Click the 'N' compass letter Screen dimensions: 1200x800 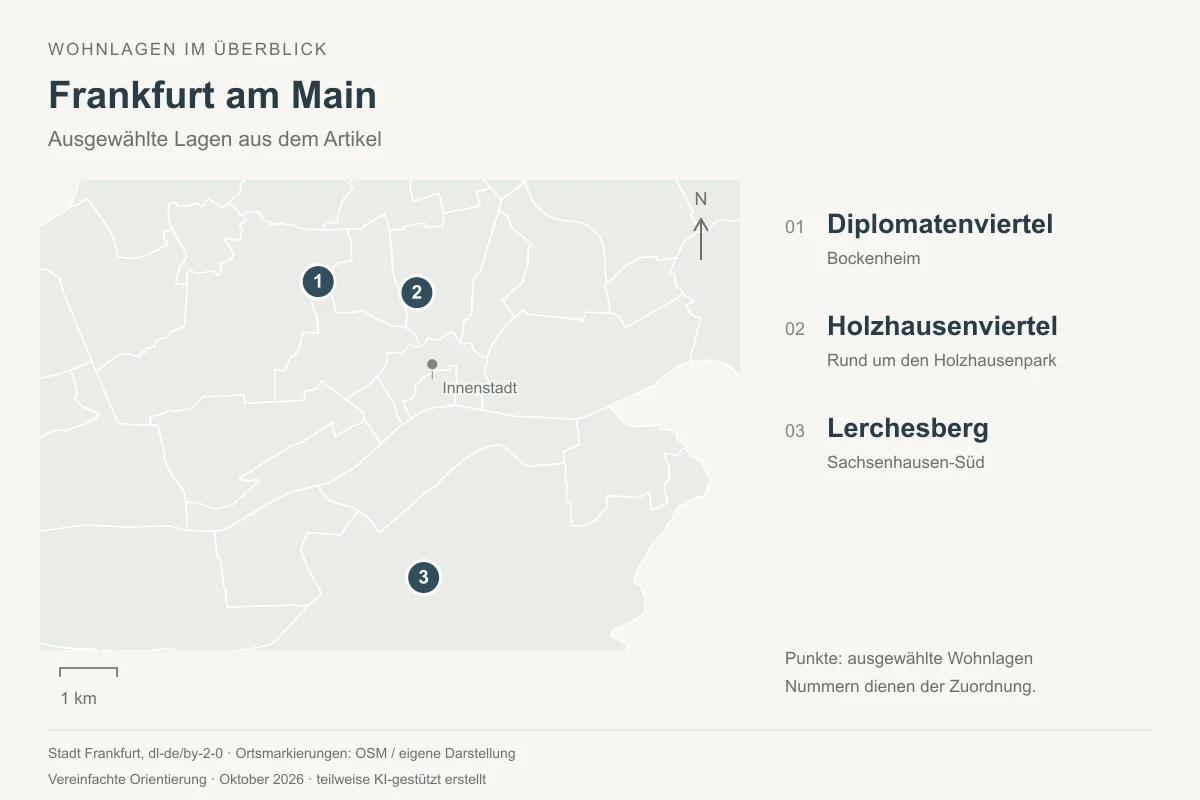point(701,199)
